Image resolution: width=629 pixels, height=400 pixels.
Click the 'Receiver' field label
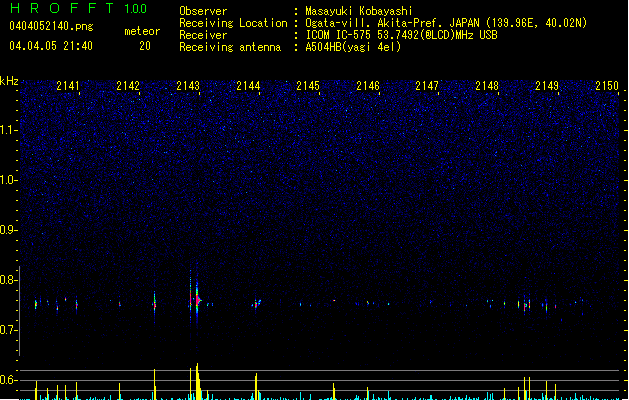click(x=203, y=35)
